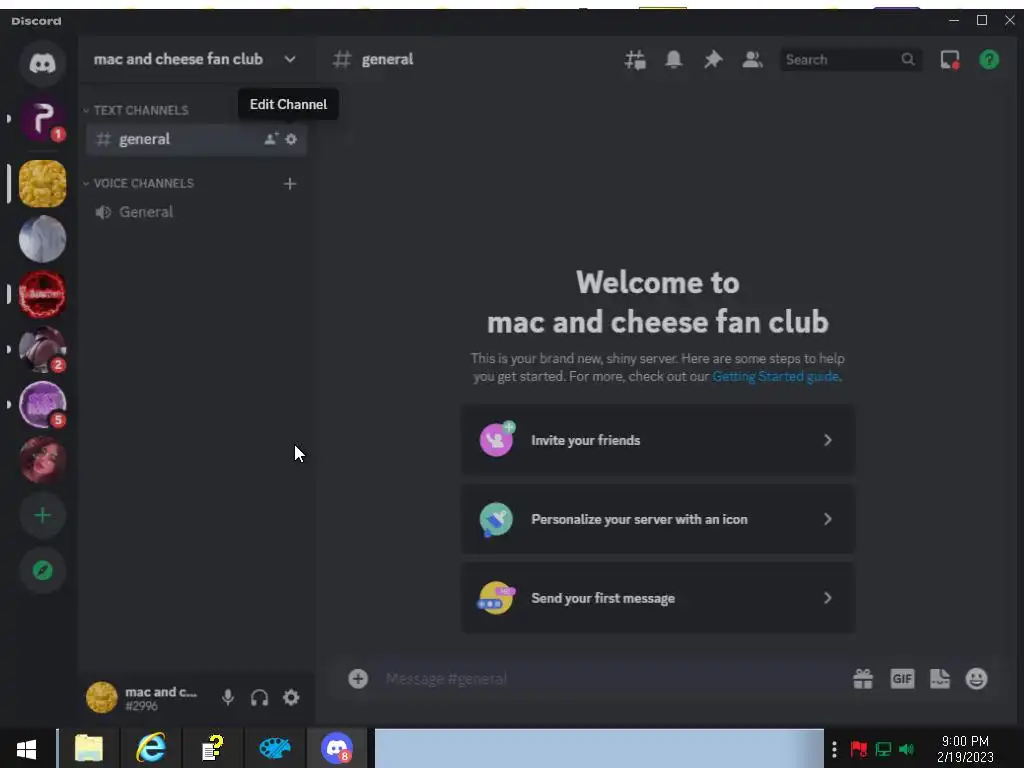Click Send your first message card
Screen dimensions: 1024x768
pyautogui.click(x=658, y=598)
